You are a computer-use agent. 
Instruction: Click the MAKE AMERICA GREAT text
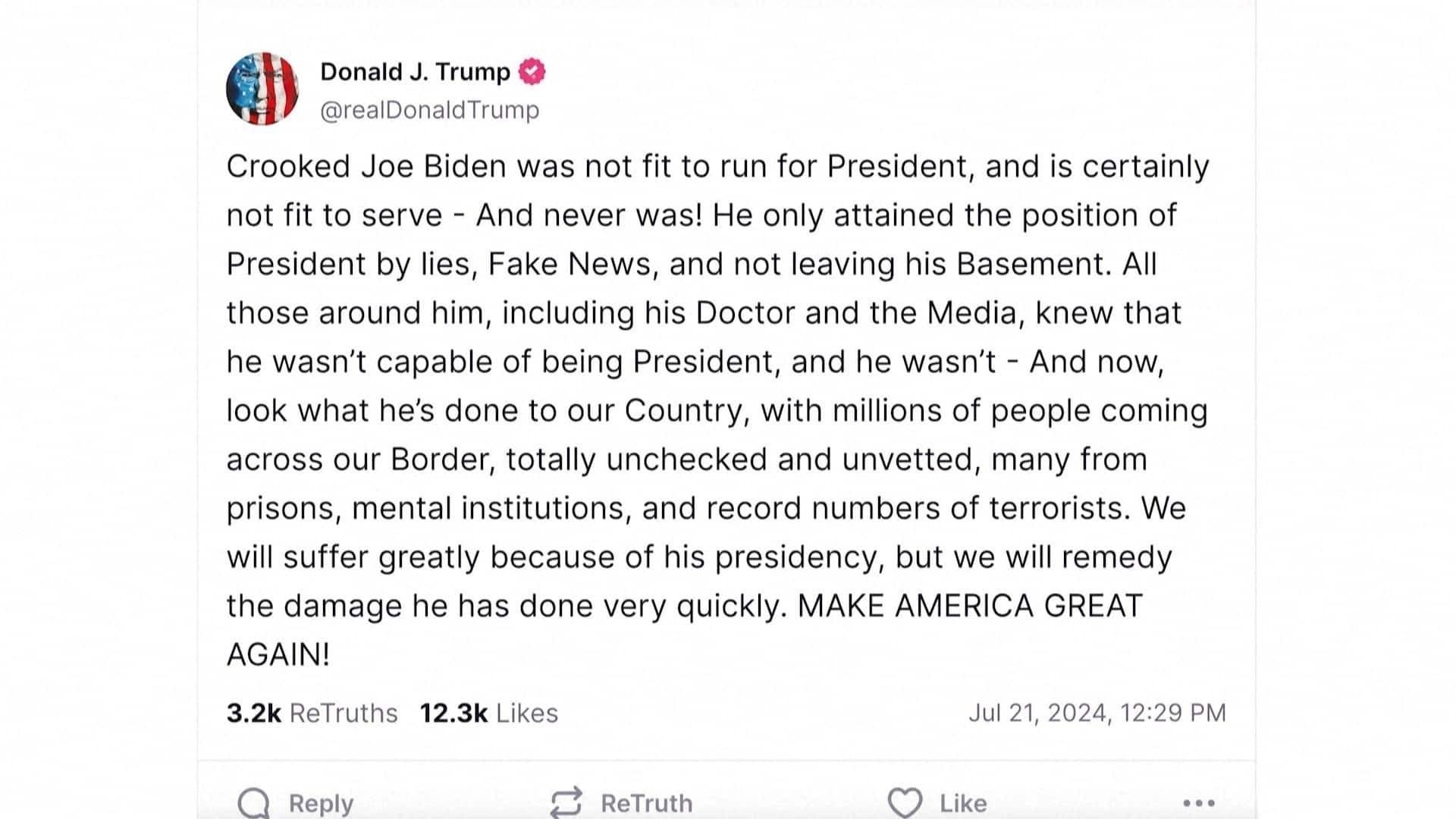[x=970, y=606]
